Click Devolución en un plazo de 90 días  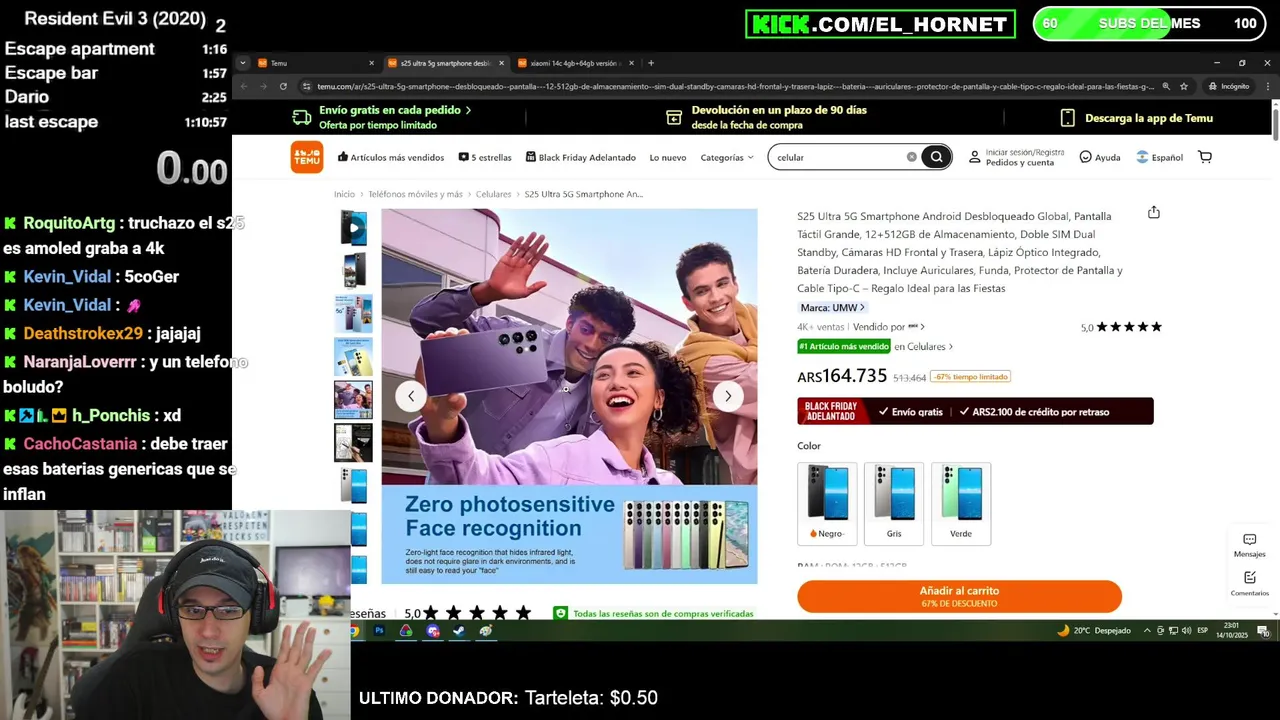click(x=766, y=118)
